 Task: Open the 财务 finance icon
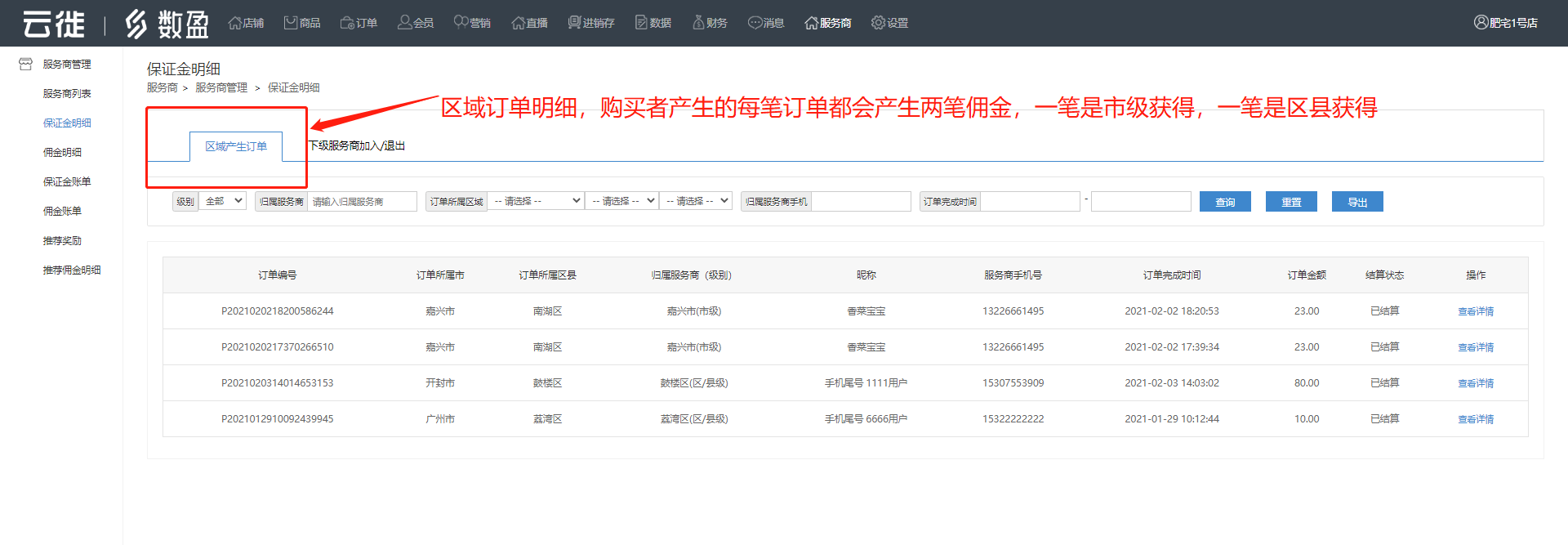pyautogui.click(x=698, y=23)
